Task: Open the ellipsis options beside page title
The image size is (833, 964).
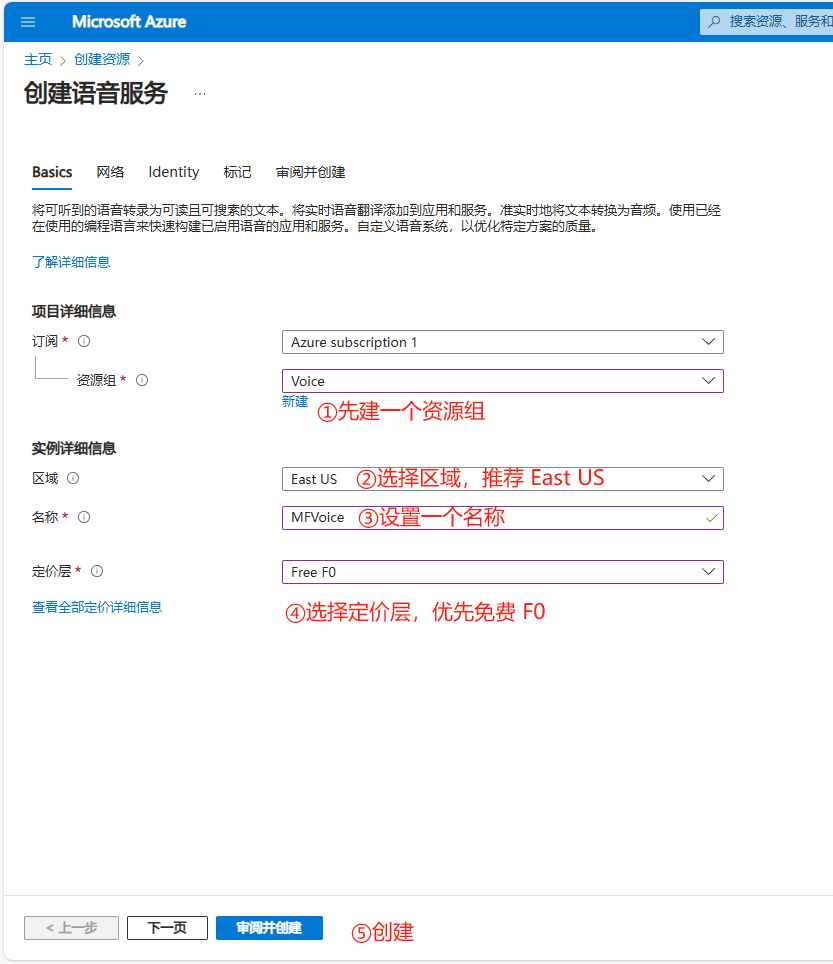Action: pyautogui.click(x=200, y=94)
